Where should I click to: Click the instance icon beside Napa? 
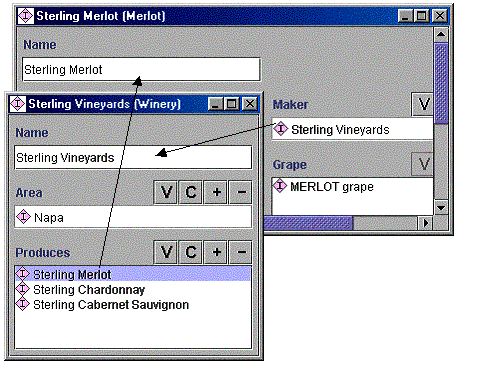pyautogui.click(x=23, y=217)
